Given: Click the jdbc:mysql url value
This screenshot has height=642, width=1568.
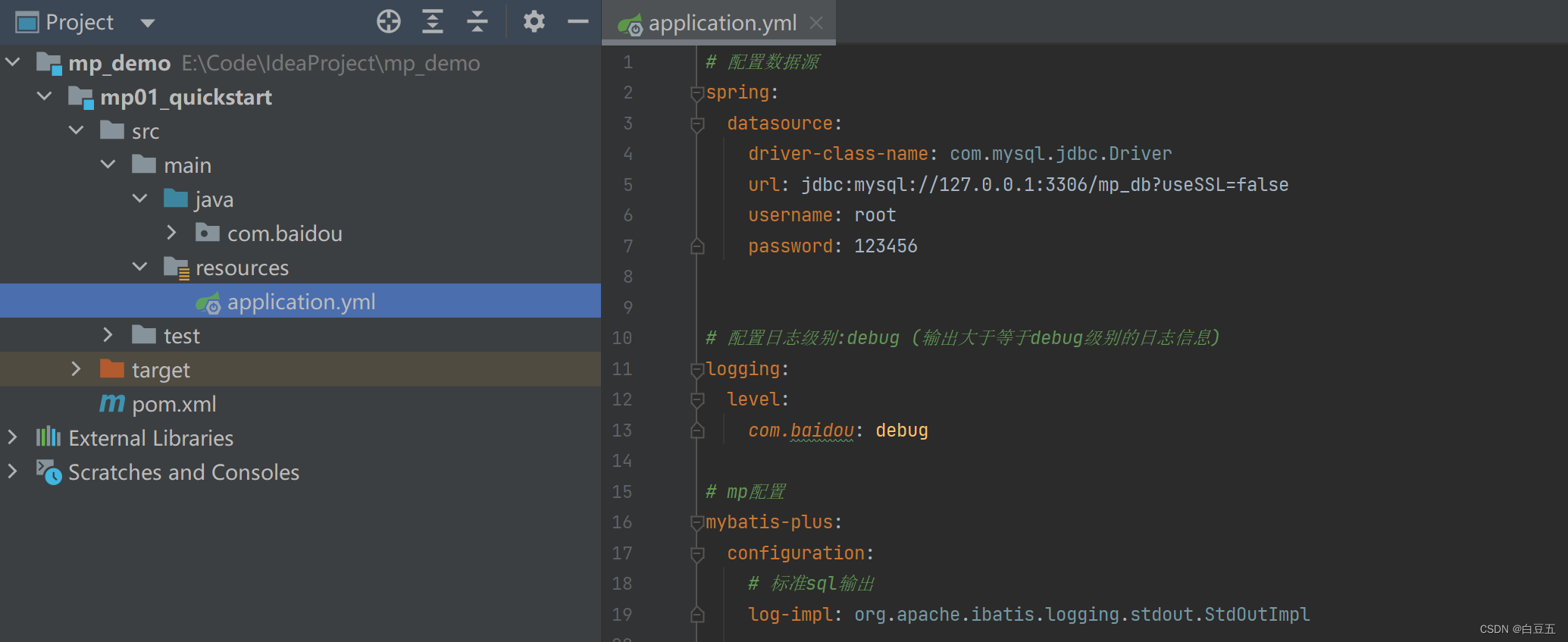Looking at the screenshot, I should pos(1045,185).
